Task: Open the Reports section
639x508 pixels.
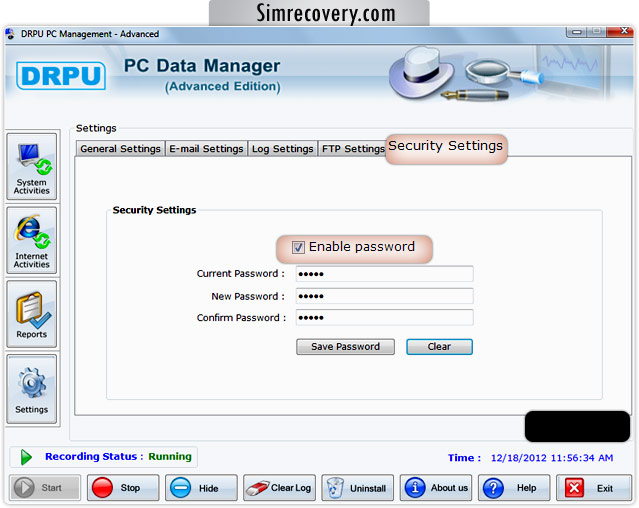Action: tap(31, 314)
